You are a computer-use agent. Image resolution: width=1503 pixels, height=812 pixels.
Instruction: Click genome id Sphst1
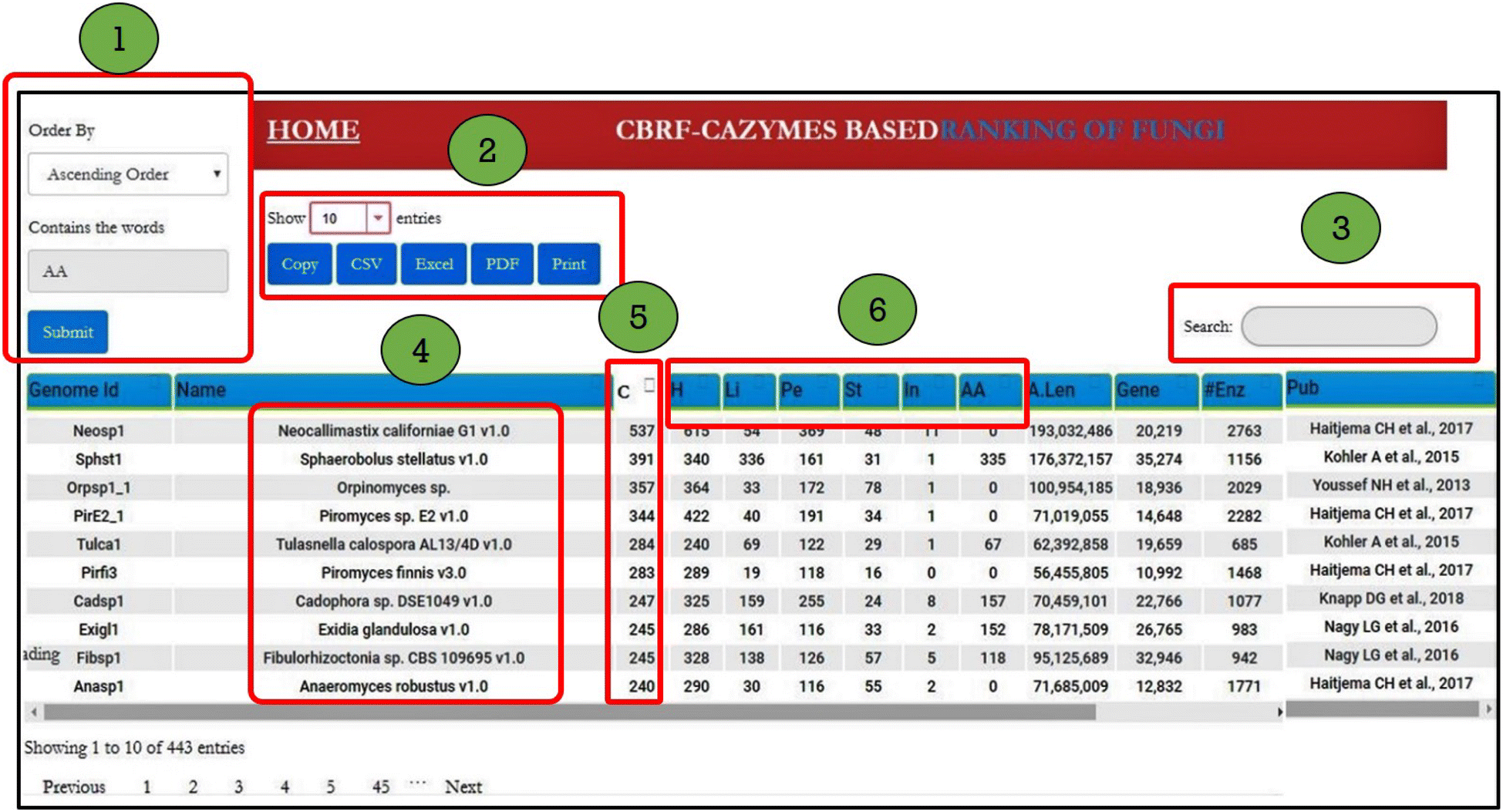pyautogui.click(x=99, y=460)
